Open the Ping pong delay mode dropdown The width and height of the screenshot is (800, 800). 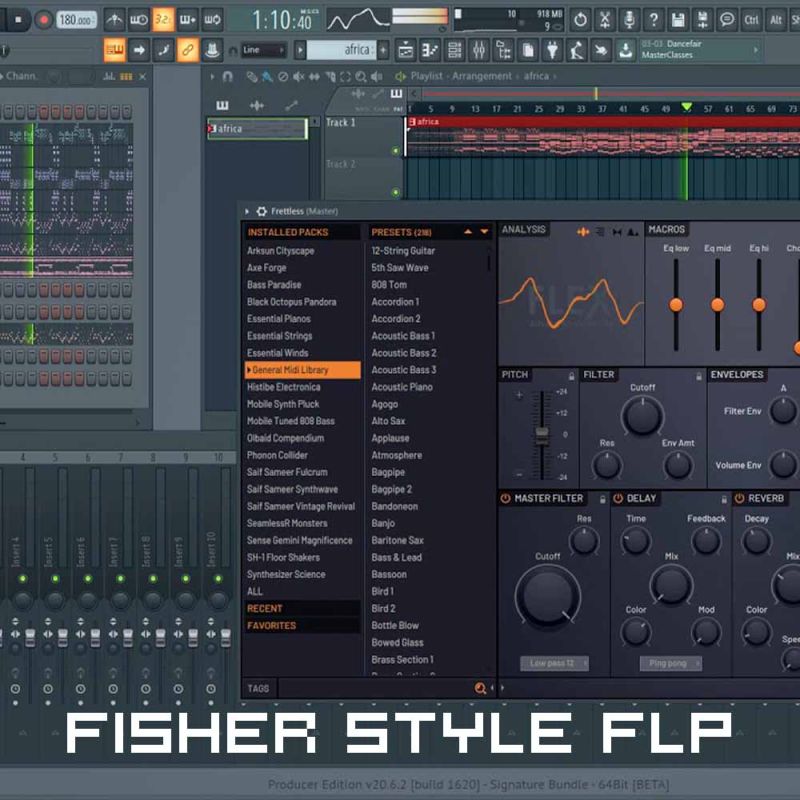[673, 663]
